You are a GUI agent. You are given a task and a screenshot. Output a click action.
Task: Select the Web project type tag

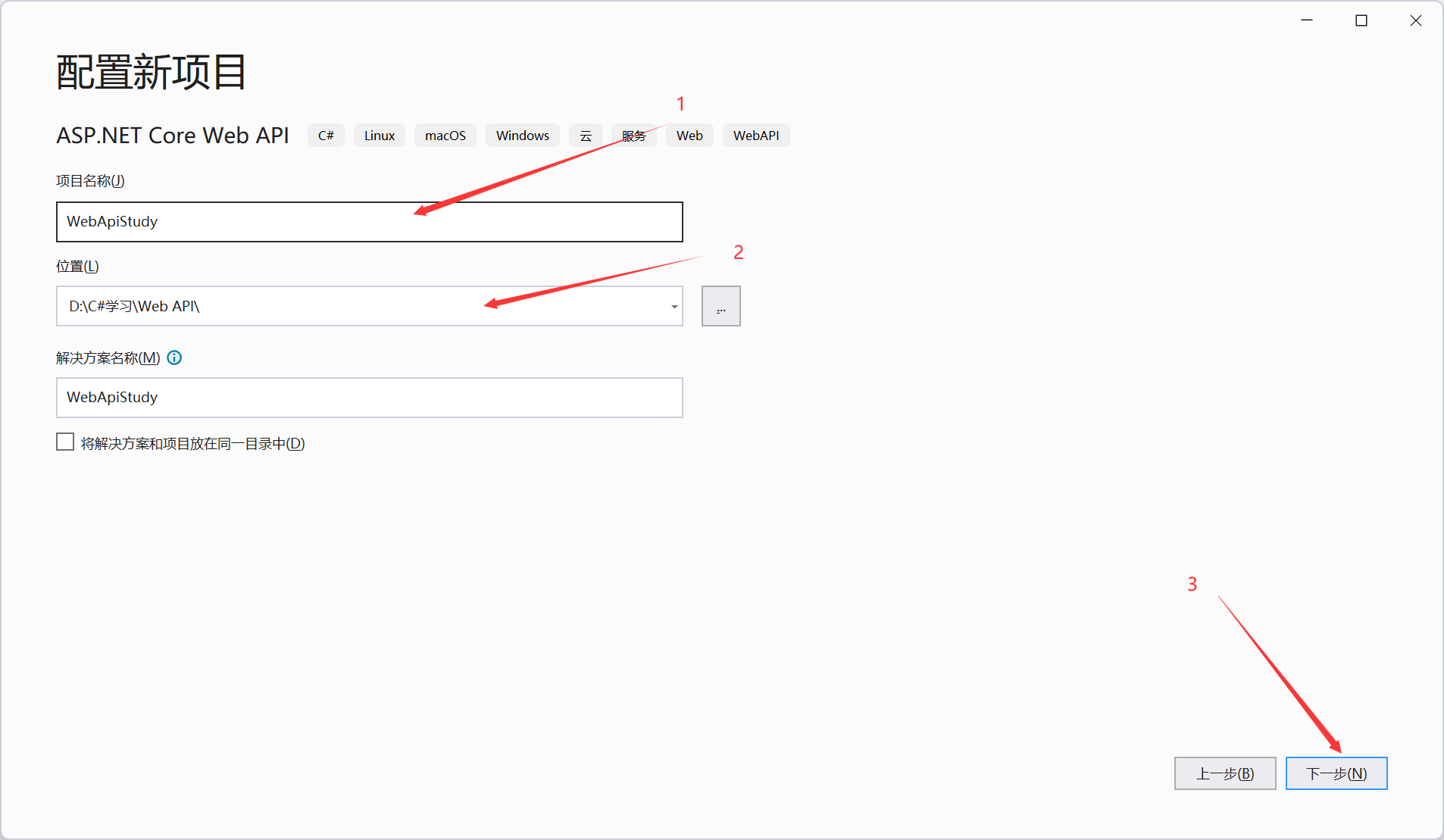point(689,136)
